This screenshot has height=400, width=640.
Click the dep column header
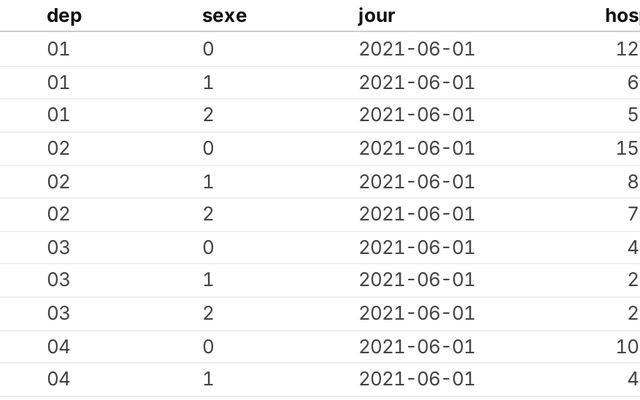(62, 15)
